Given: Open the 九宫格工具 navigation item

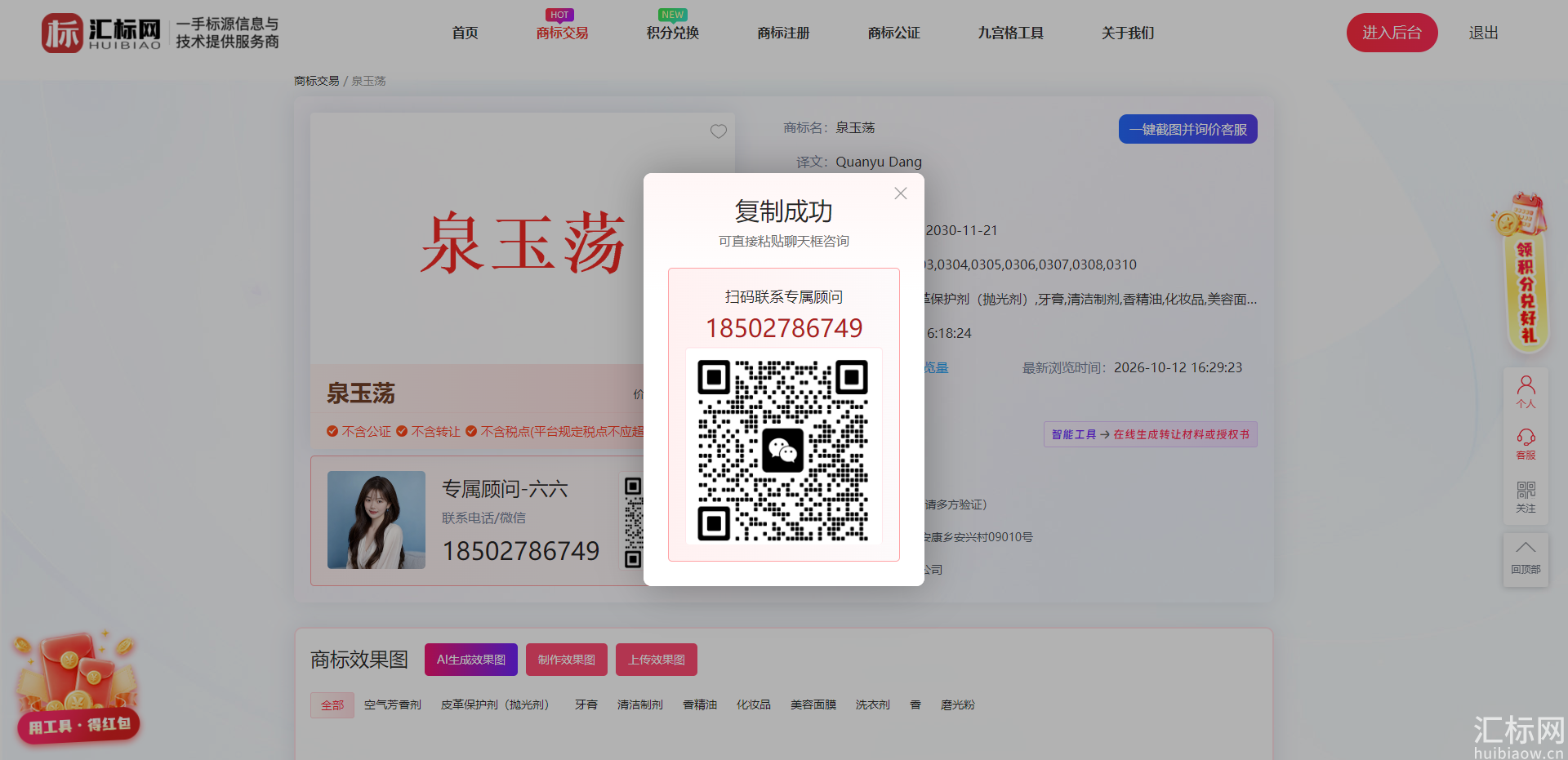Looking at the screenshot, I should pos(1010,33).
